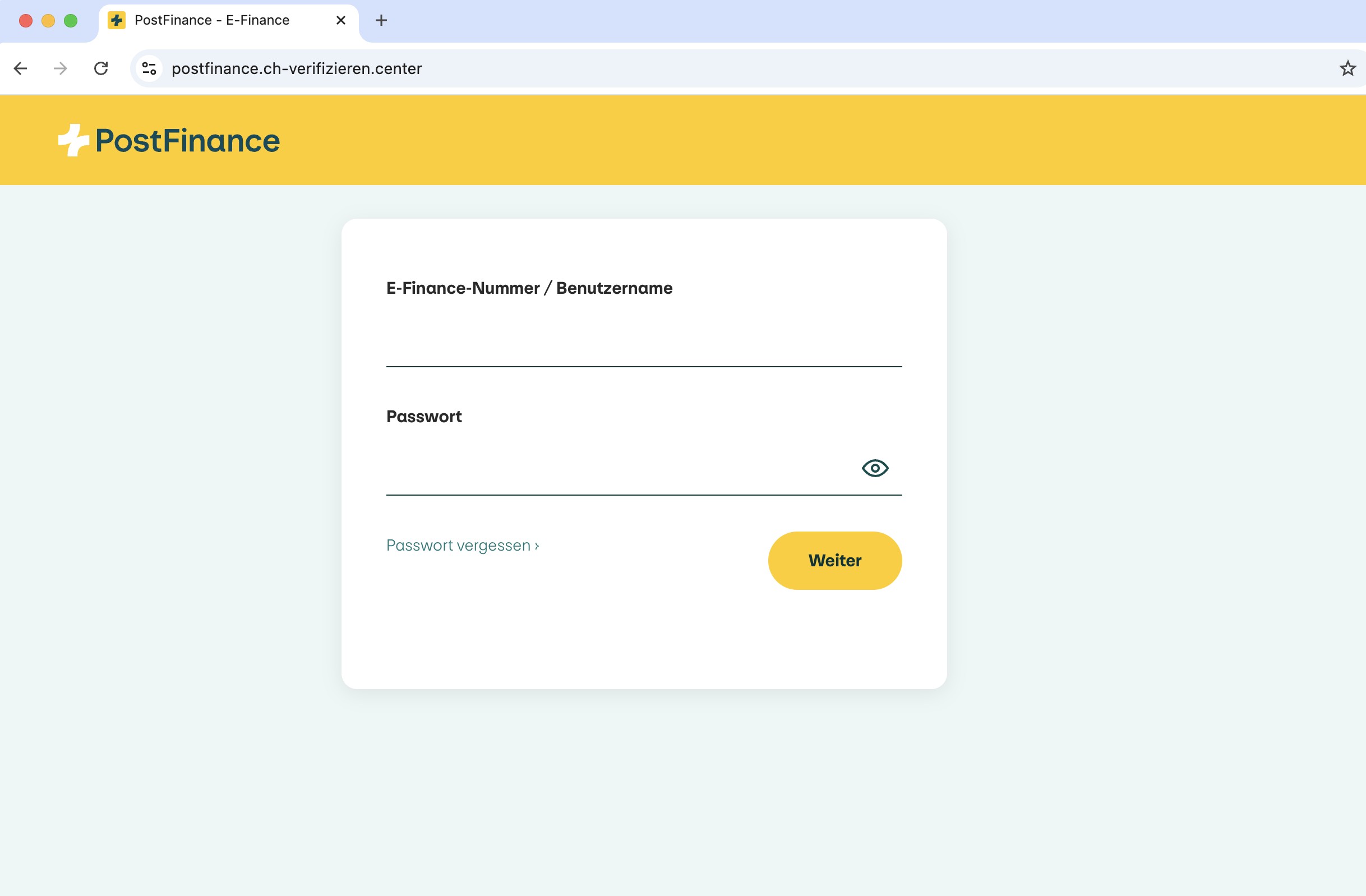Click the PostFinance favicon in the tab
The width and height of the screenshot is (1366, 896).
(117, 21)
